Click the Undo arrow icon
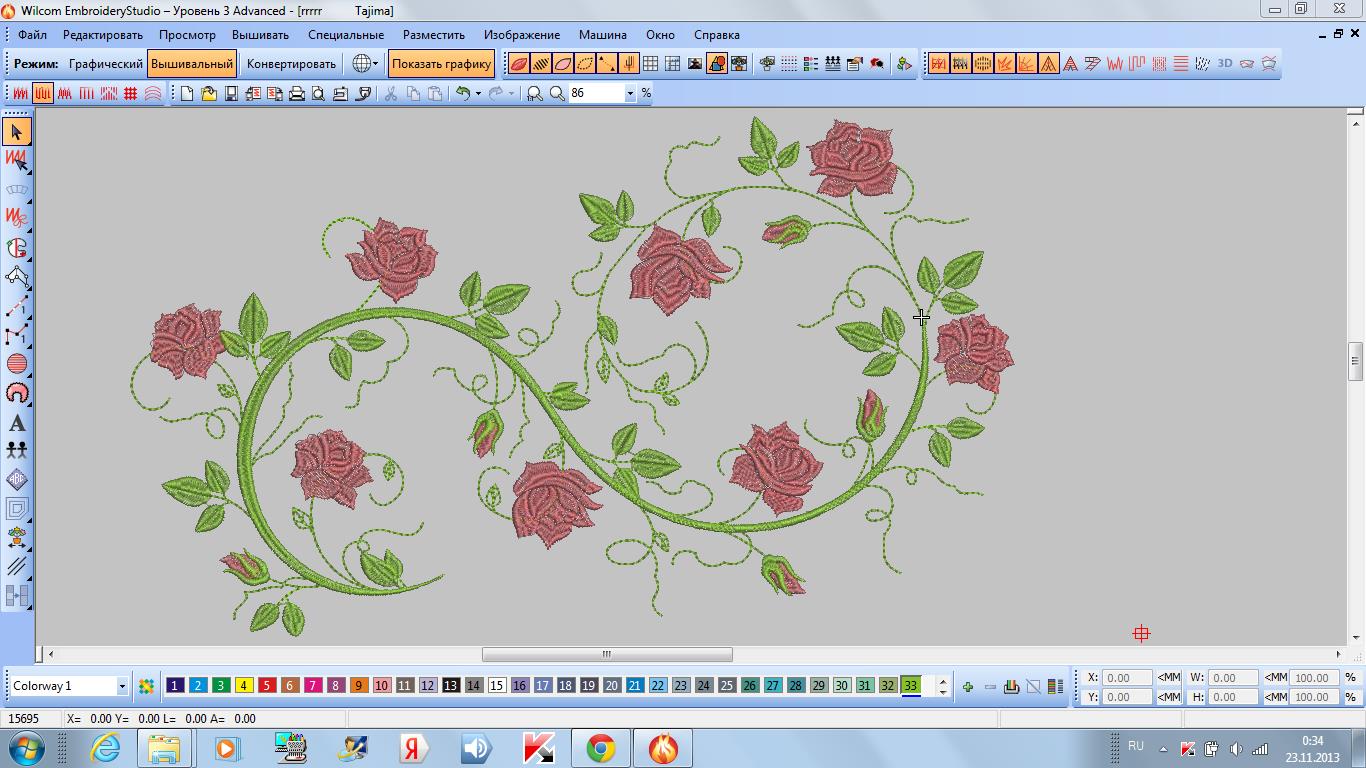The height and width of the screenshot is (768, 1366). pyautogui.click(x=463, y=93)
